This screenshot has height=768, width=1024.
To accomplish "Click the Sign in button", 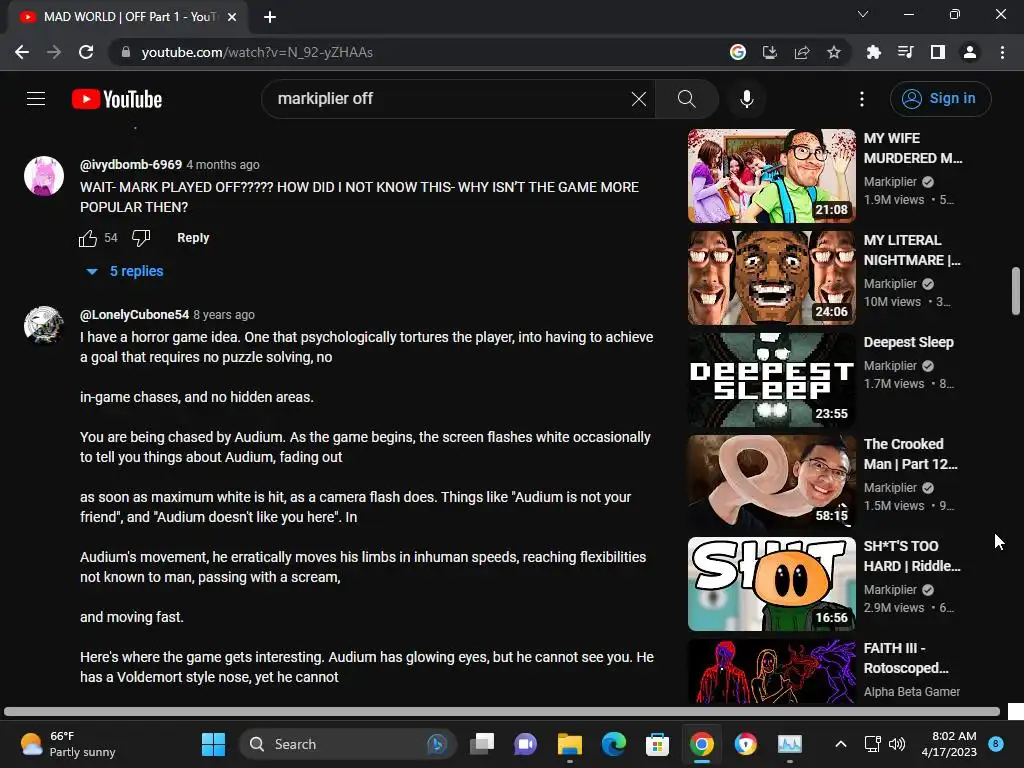I will click(x=940, y=99).
